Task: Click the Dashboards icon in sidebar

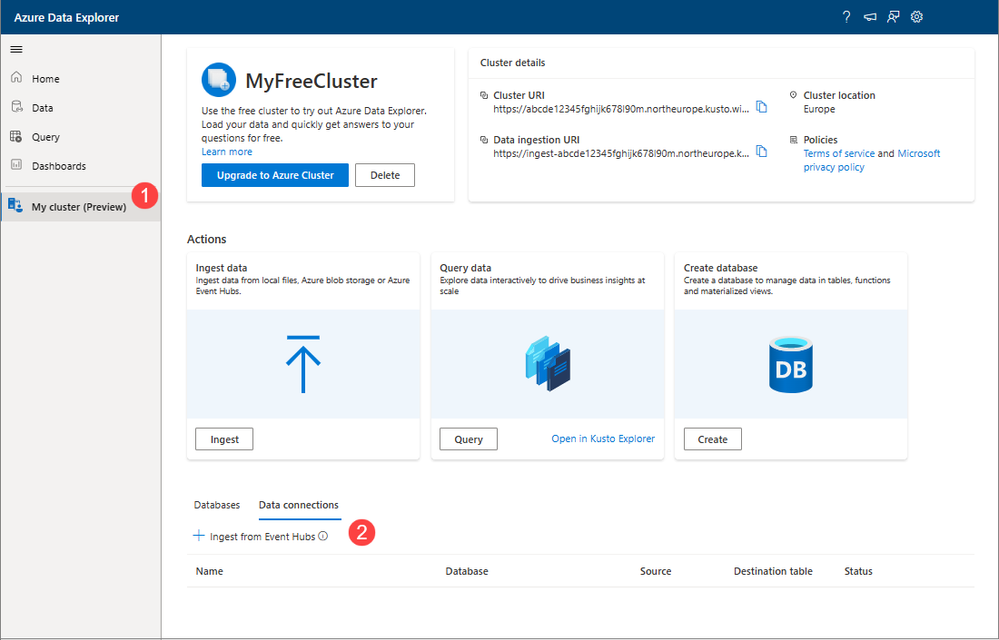Action: tap(17, 165)
